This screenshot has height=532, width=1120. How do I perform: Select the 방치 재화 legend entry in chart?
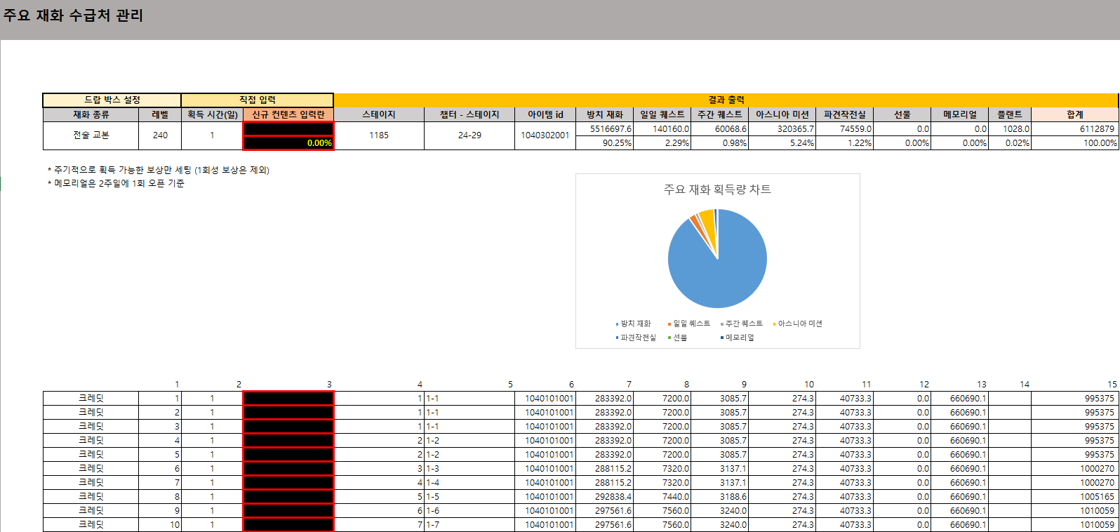pyautogui.click(x=634, y=323)
